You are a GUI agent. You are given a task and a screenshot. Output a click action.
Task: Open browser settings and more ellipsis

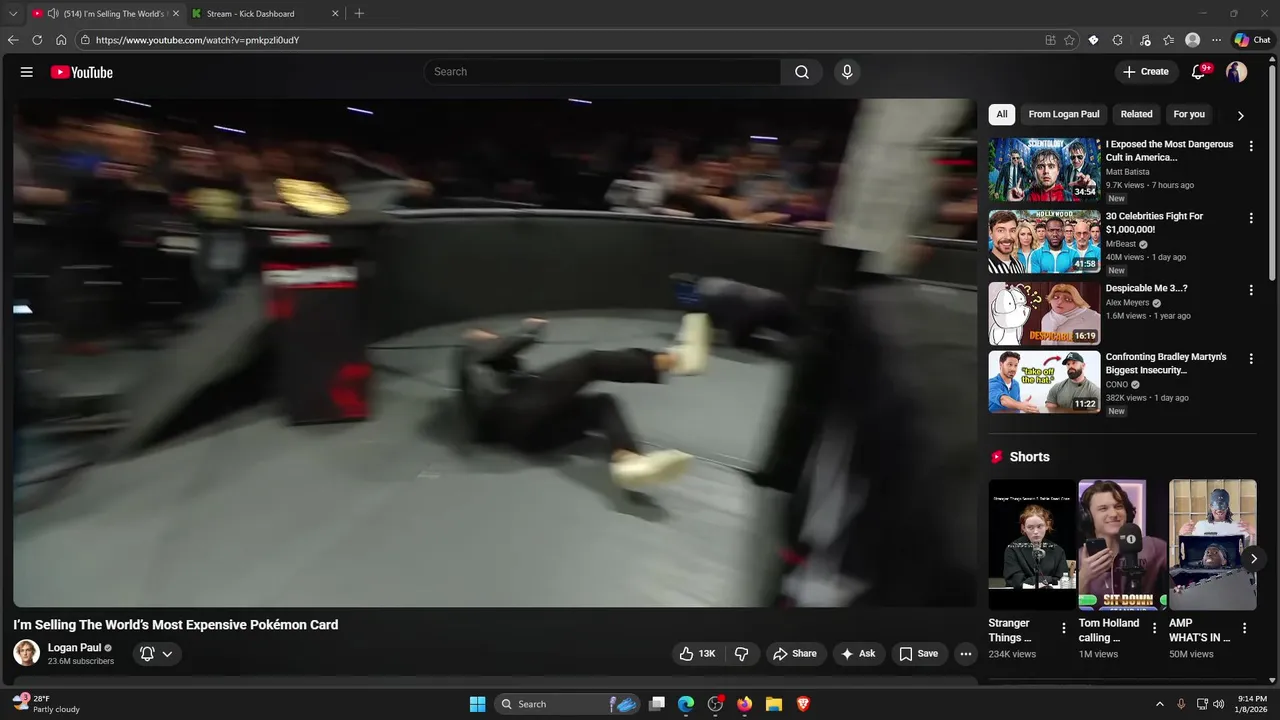coord(1216,40)
